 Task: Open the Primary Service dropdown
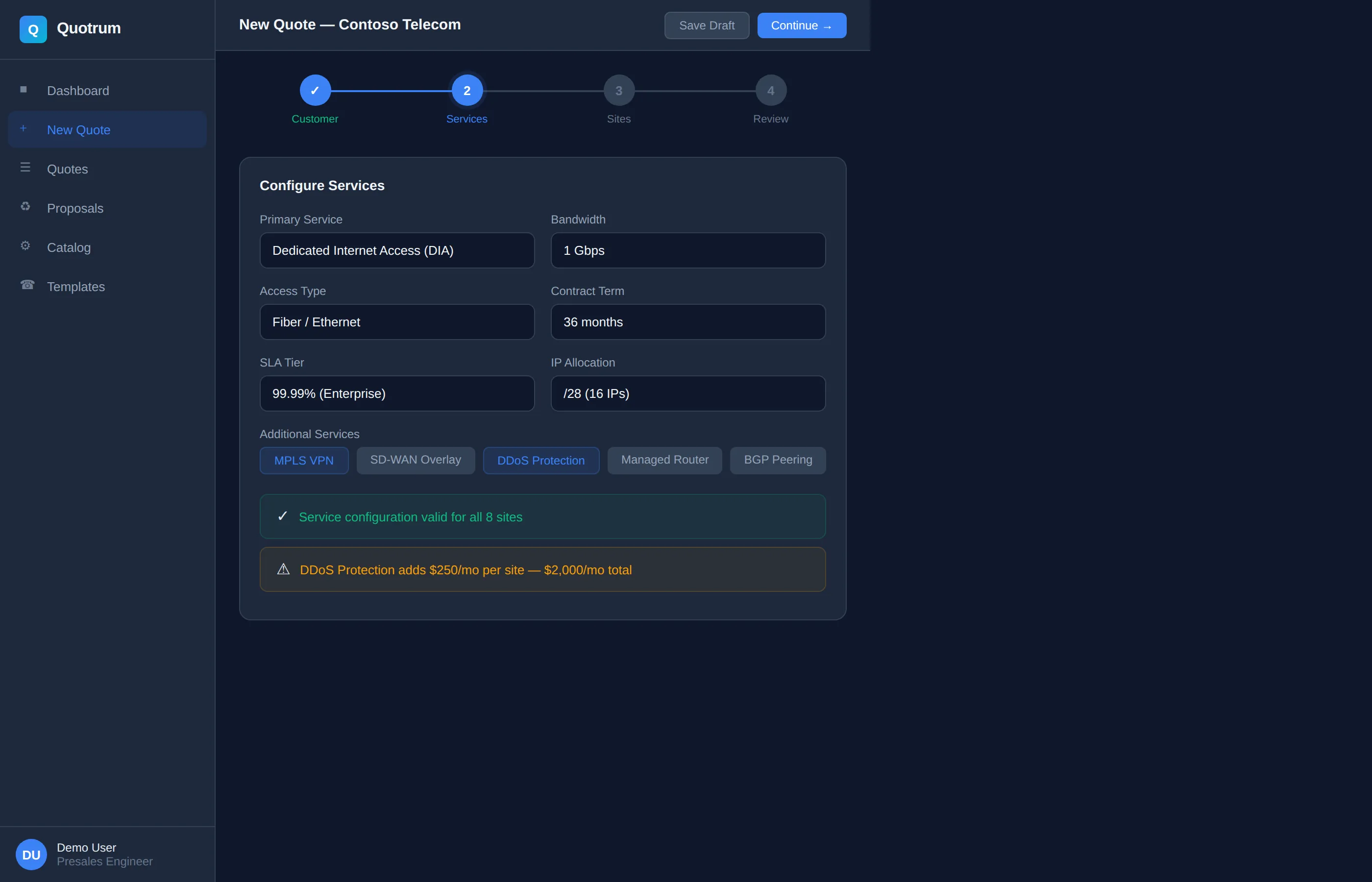(x=397, y=250)
